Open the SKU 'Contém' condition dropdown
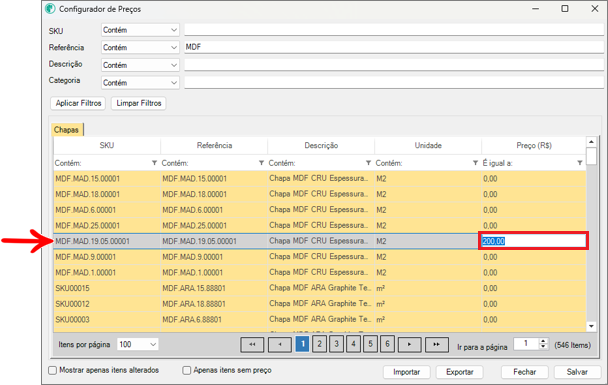Image resolution: width=608 pixels, height=385 pixels. (x=140, y=30)
